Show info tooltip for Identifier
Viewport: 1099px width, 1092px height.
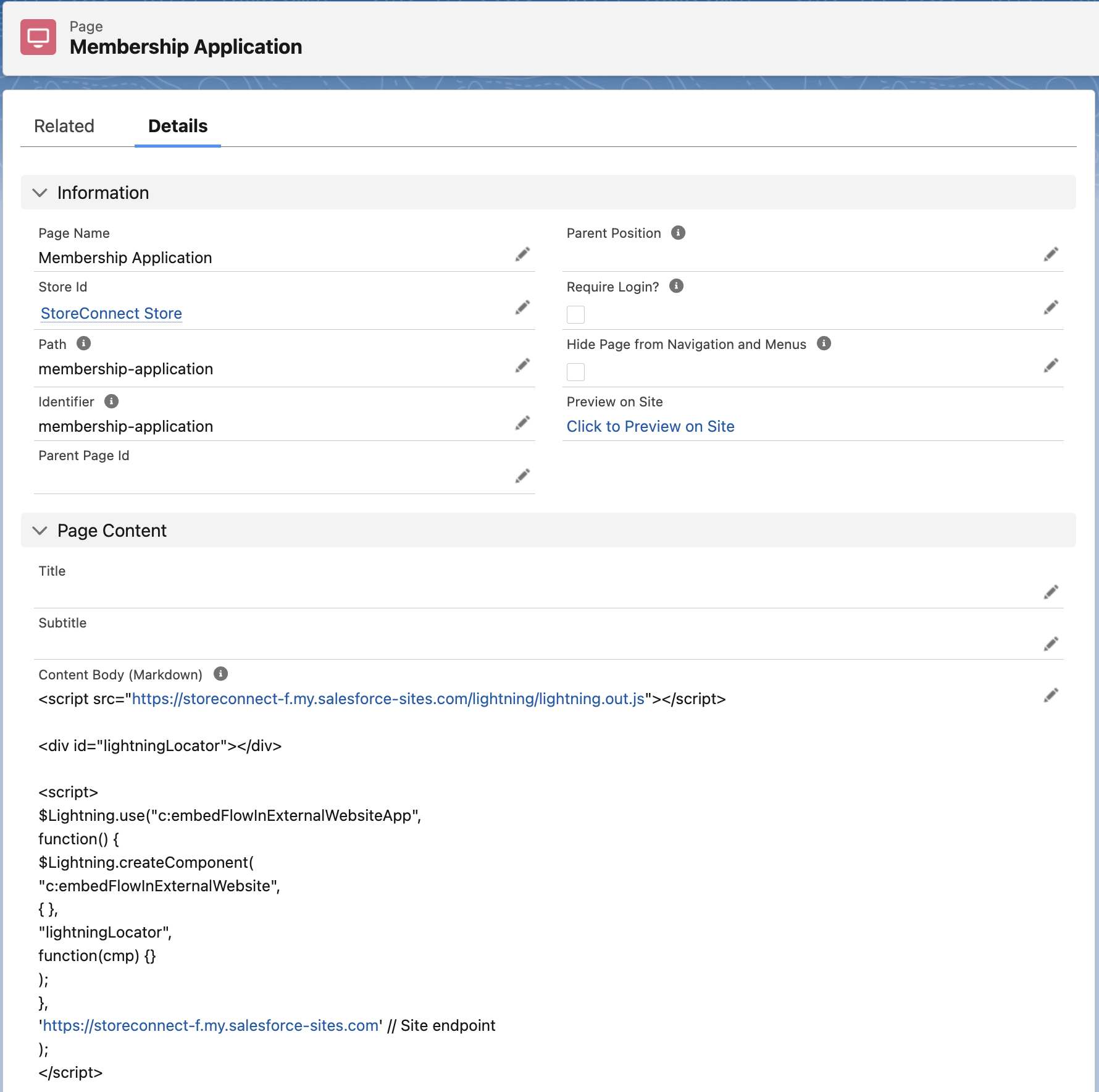(x=111, y=401)
